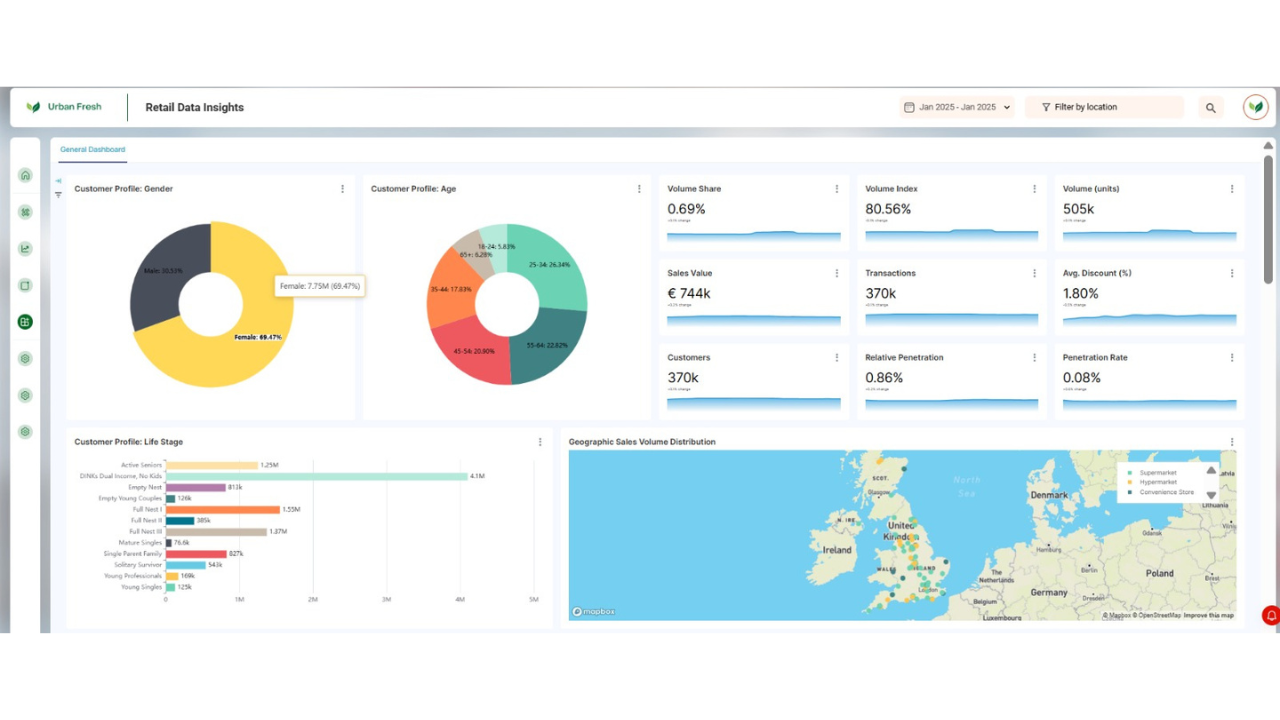Click the search magnifier icon
Screen dimensions: 1280x720
tap(1211, 108)
